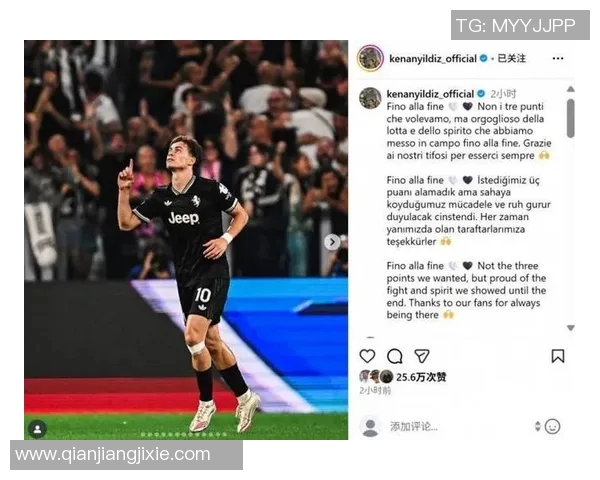Open comments via speech bubble icon
Image resolution: width=600 pixels, height=480 pixels.
click(395, 356)
